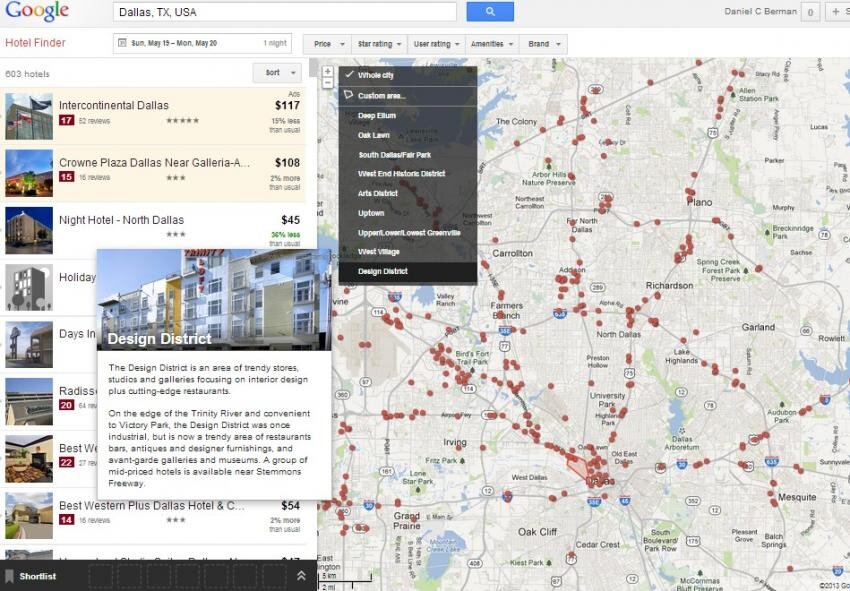Click Night Hotel North Dallas thumbnail
This screenshot has width=850, height=591.
29,230
